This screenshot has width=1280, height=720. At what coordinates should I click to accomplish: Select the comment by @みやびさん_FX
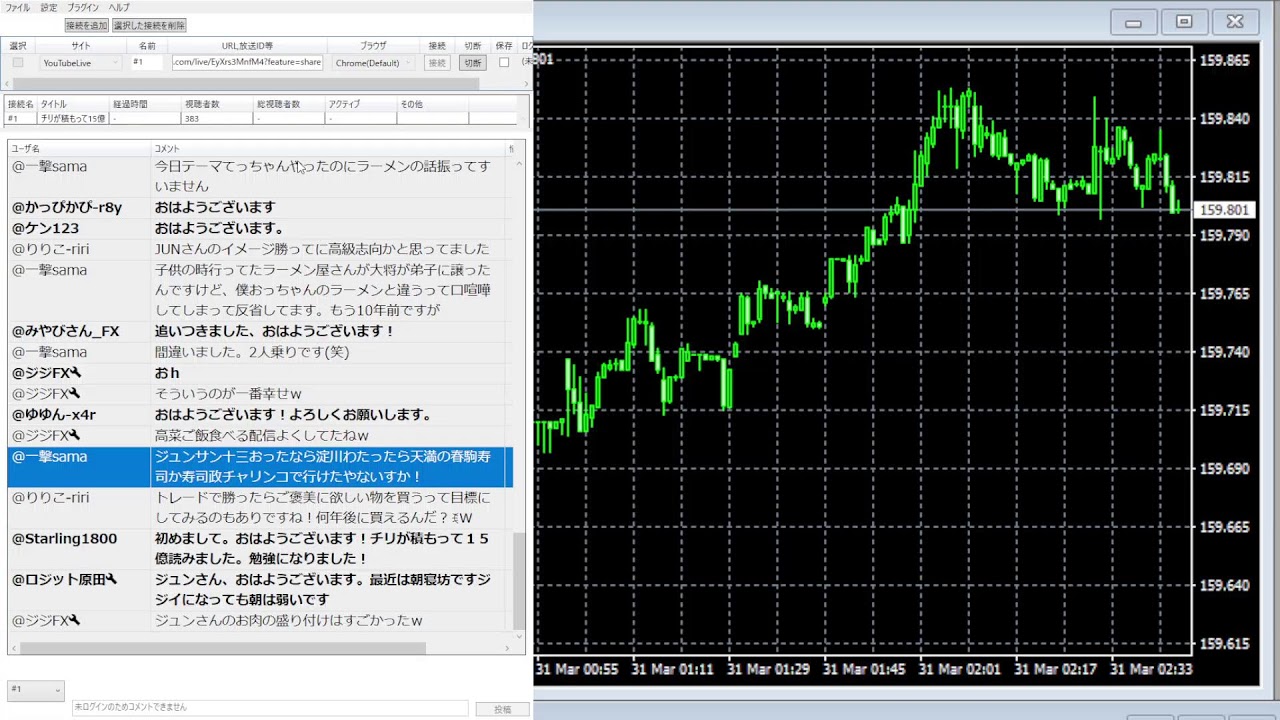pos(260,331)
